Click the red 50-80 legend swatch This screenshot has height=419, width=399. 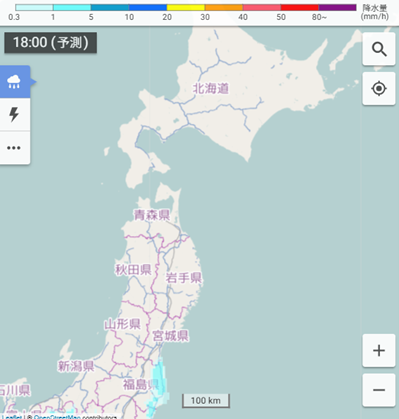point(300,7)
